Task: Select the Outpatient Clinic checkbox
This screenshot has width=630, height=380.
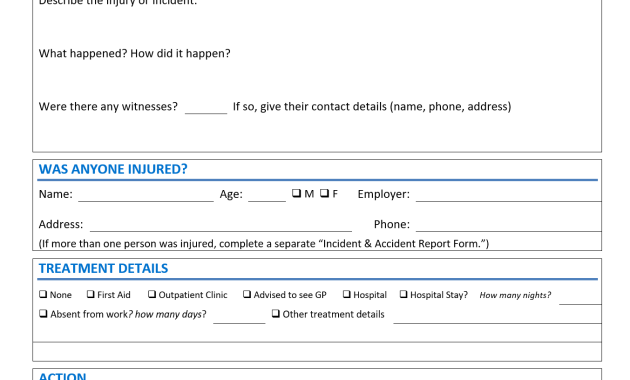Action: tap(151, 294)
